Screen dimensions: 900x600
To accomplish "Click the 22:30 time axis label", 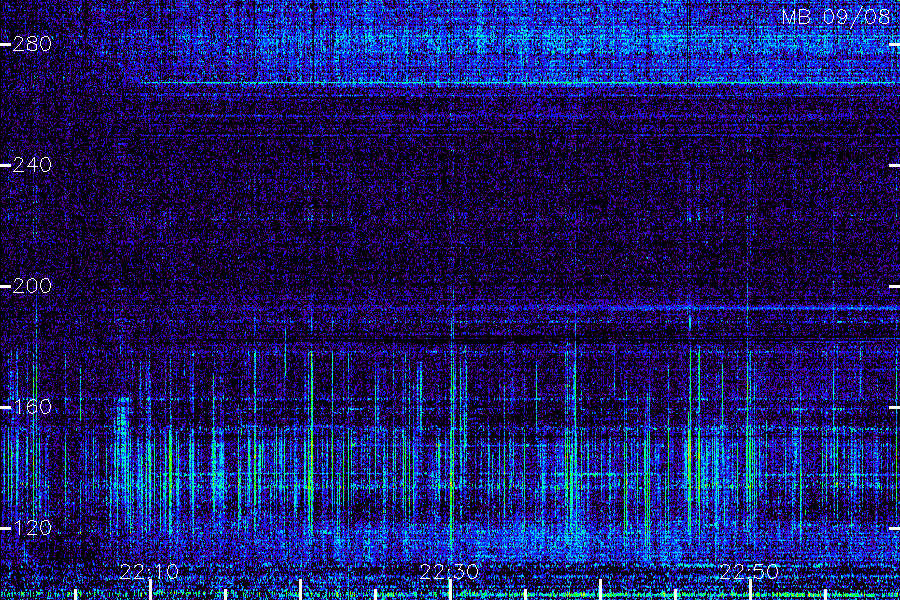I will tap(449, 571).
